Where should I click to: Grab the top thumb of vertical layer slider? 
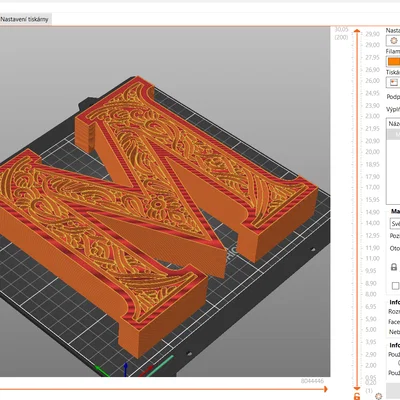tap(357, 31)
